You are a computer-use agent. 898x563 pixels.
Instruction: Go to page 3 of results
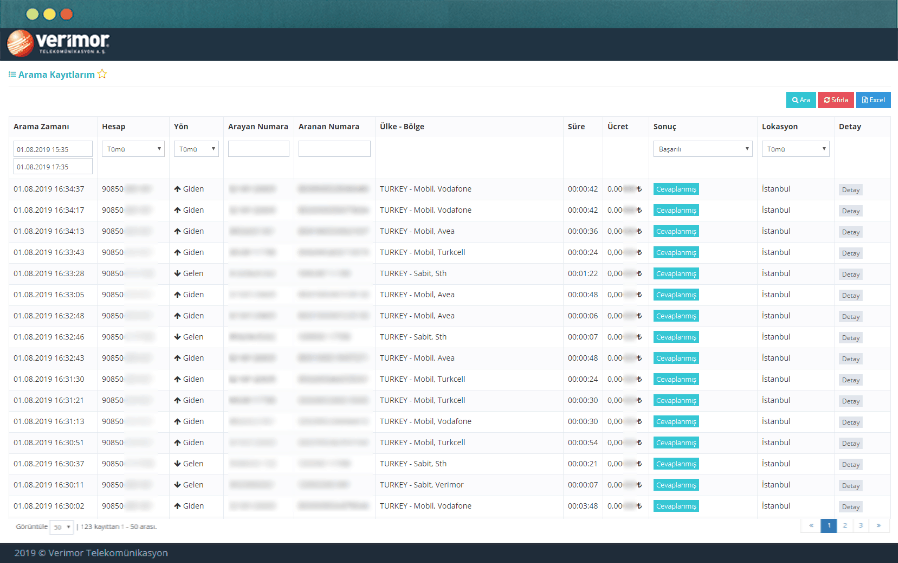click(861, 526)
